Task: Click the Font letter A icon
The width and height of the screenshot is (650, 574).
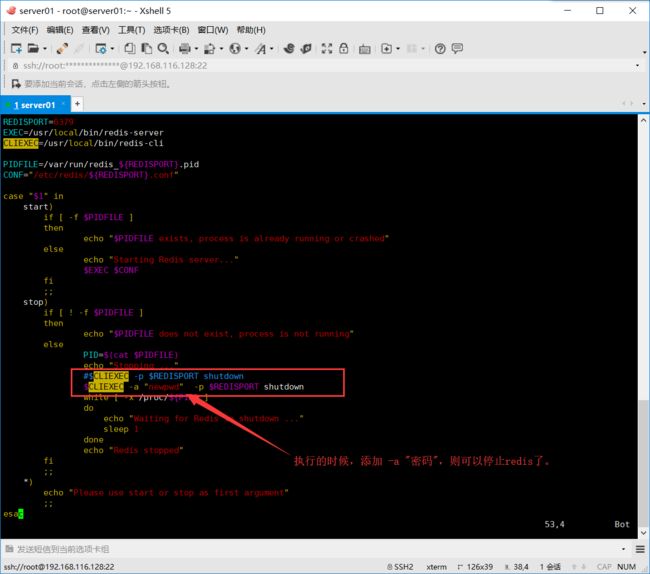Action: [260, 49]
